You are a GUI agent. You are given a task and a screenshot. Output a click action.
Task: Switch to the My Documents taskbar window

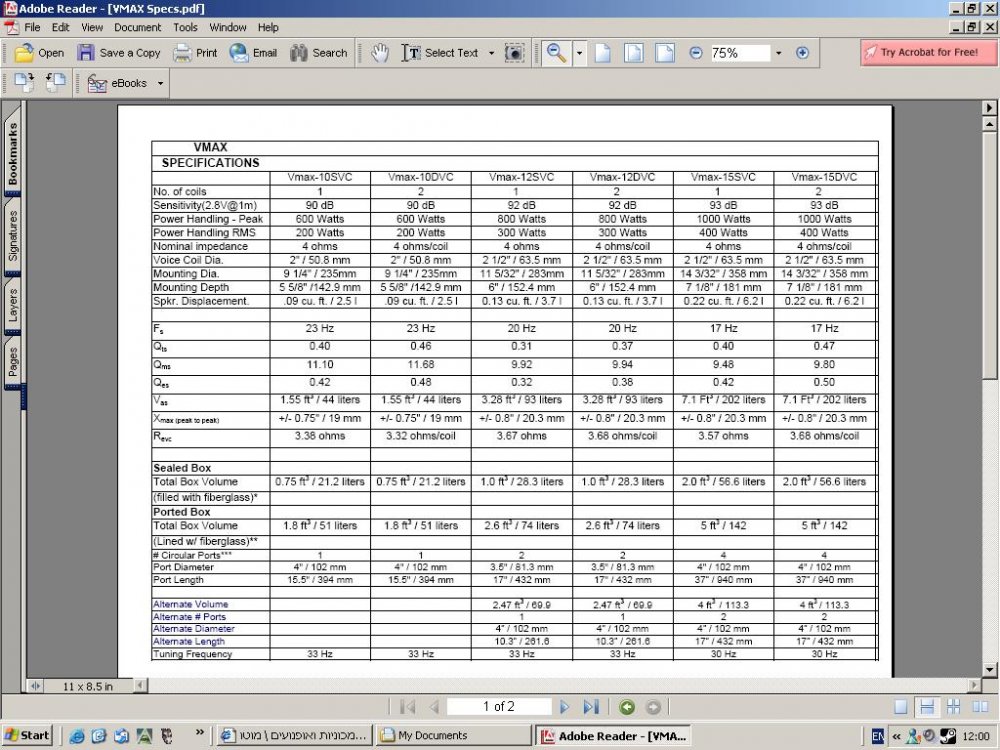click(453, 735)
